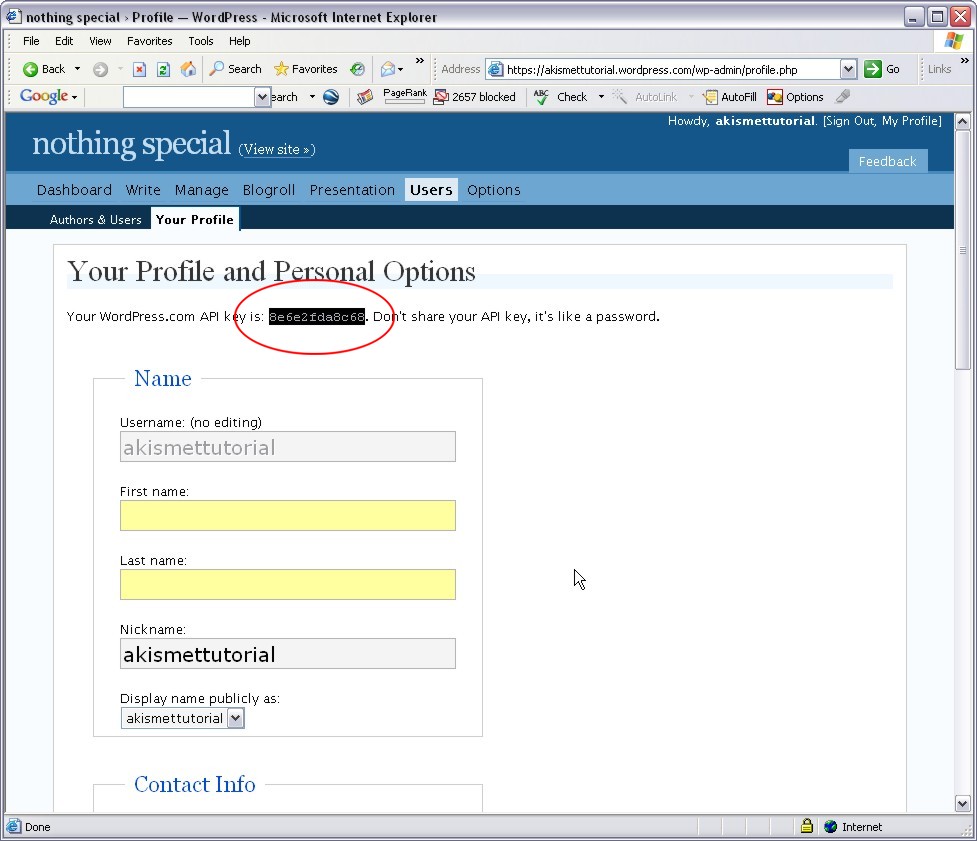Image resolution: width=977 pixels, height=841 pixels.
Task: Click the address bar URL field
Action: pos(662,69)
